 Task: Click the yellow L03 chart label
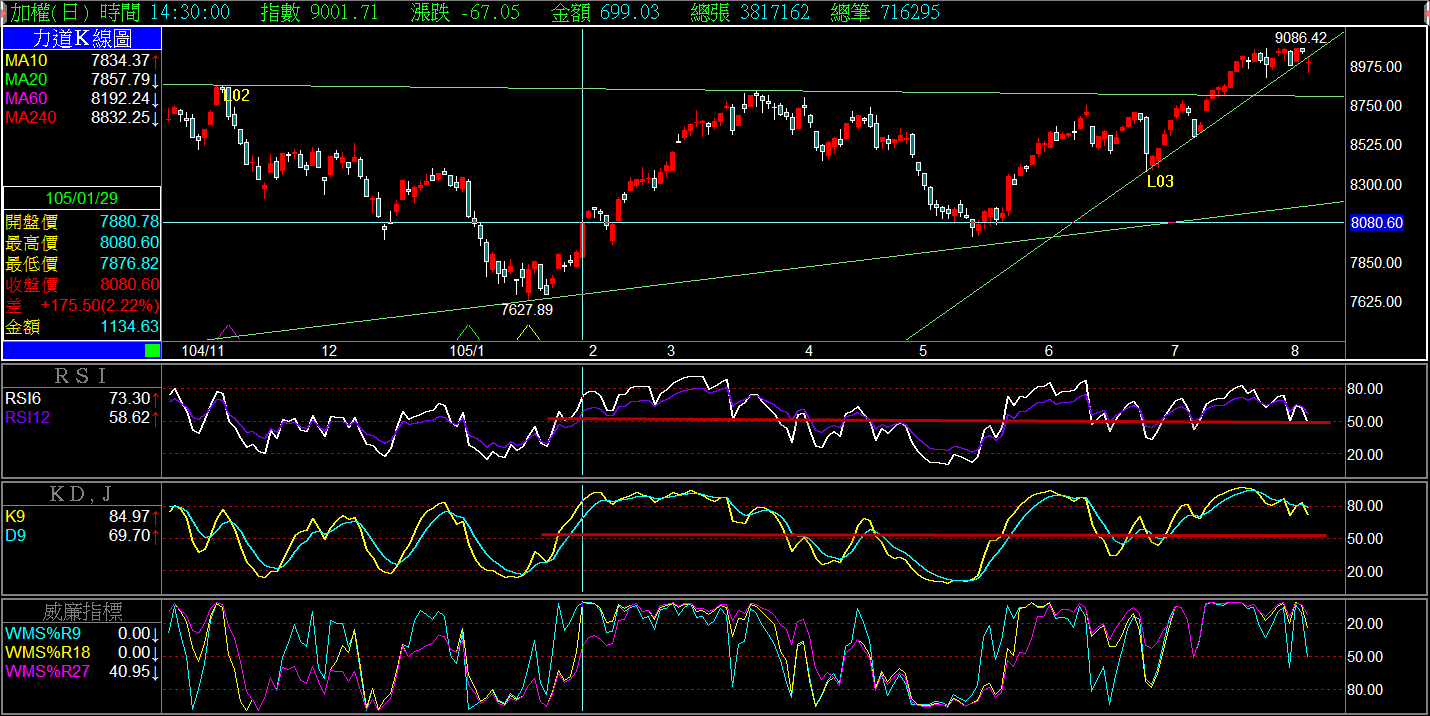click(x=1160, y=182)
